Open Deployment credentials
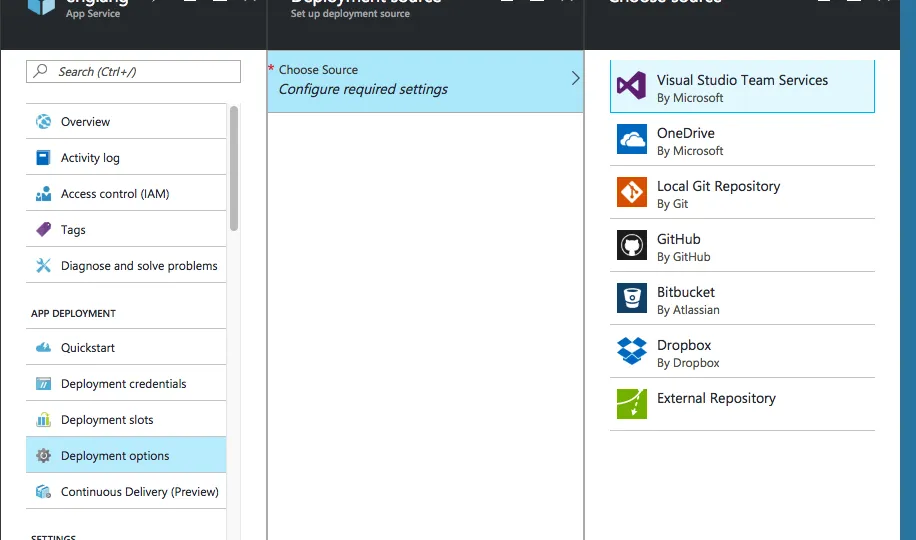 pos(126,384)
